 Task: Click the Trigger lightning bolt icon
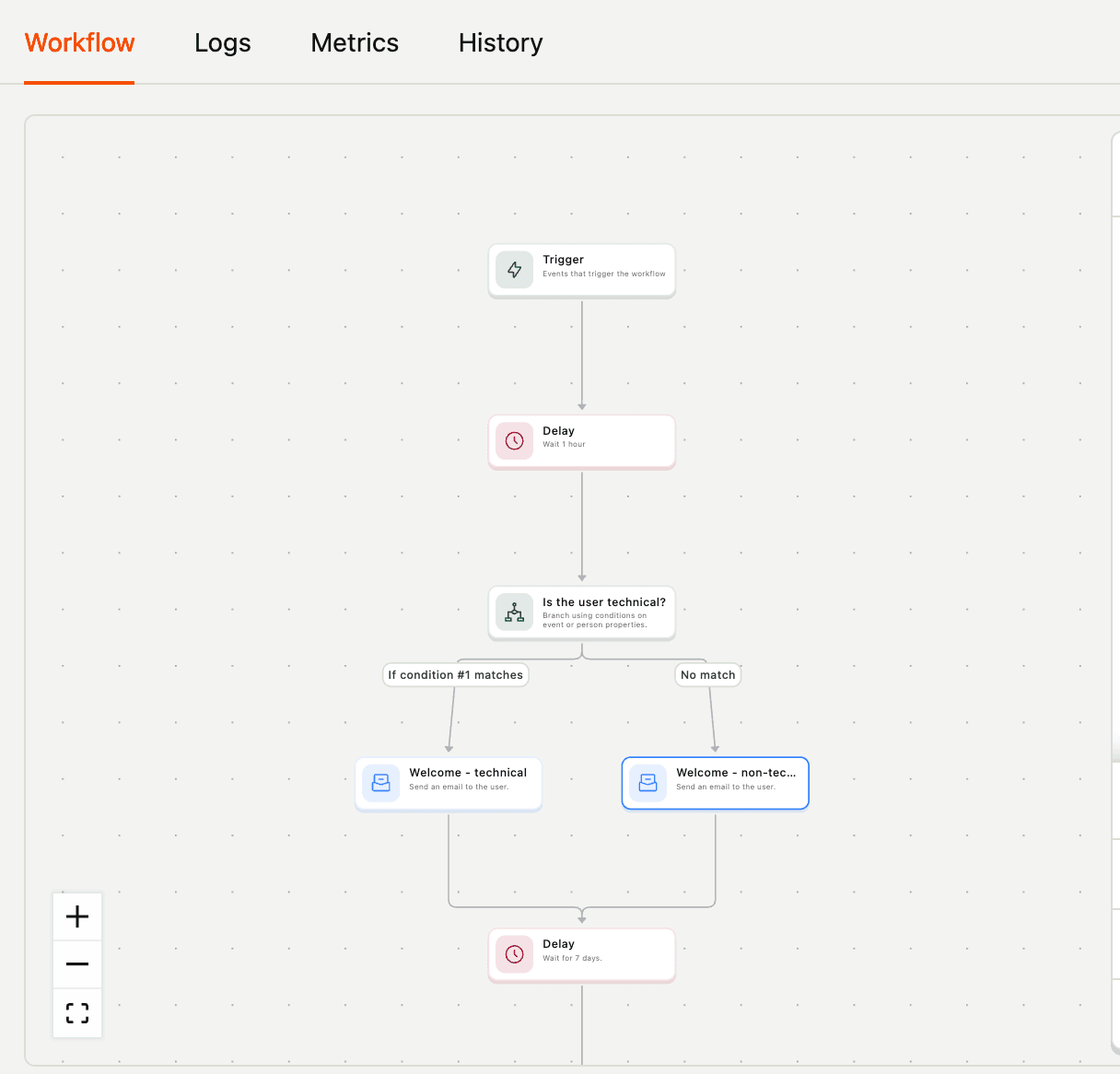point(514,270)
